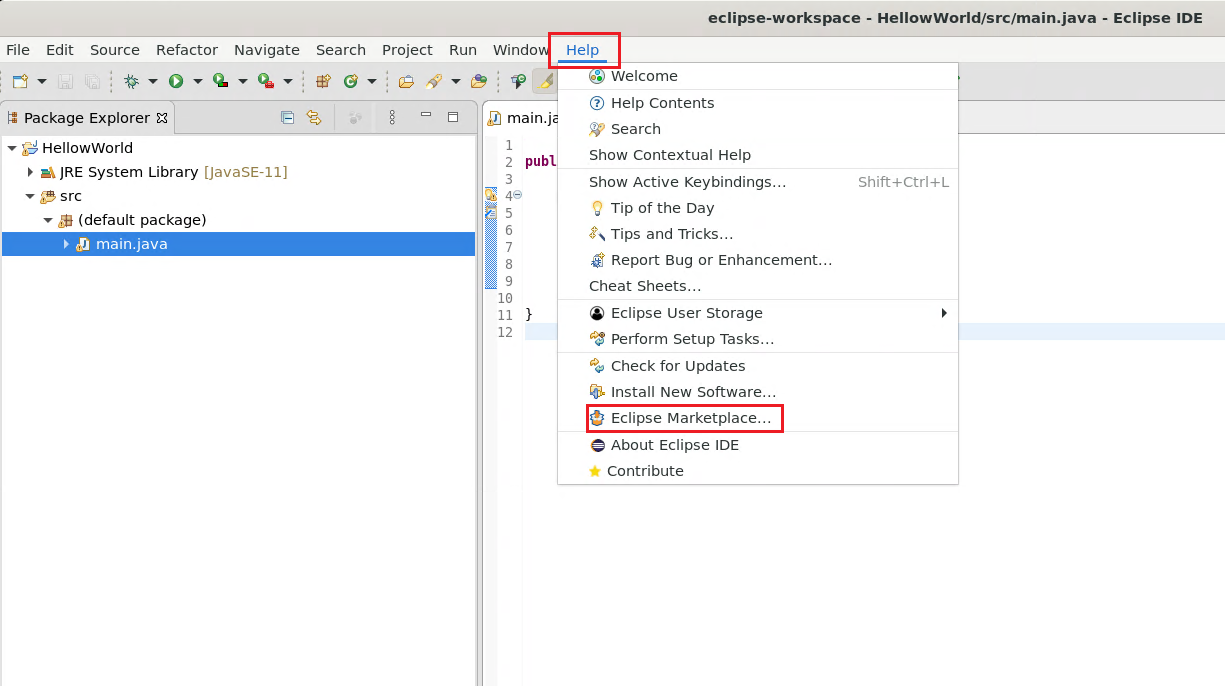
Task: Open the New Java Class dropdown arrow
Action: pos(372,81)
